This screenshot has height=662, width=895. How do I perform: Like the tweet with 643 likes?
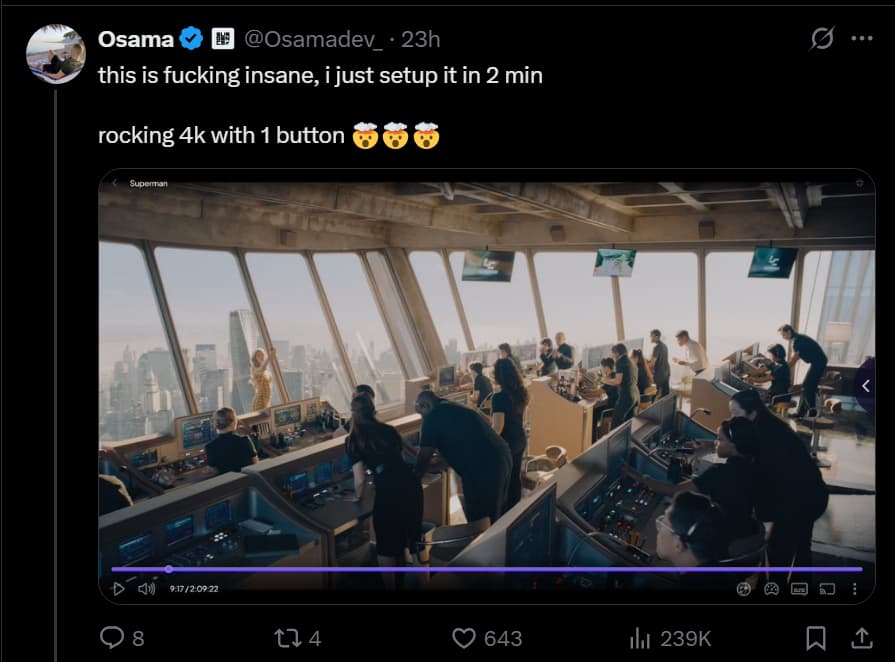(488, 638)
